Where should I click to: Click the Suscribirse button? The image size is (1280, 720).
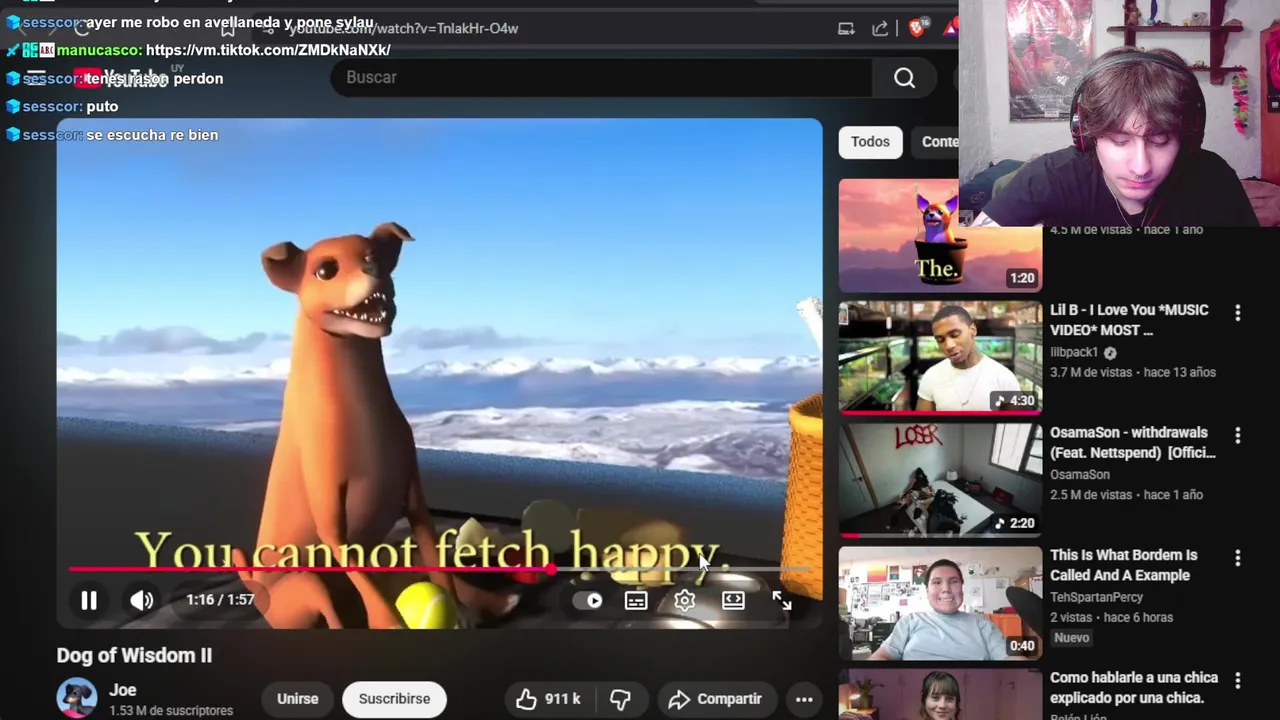pos(394,699)
